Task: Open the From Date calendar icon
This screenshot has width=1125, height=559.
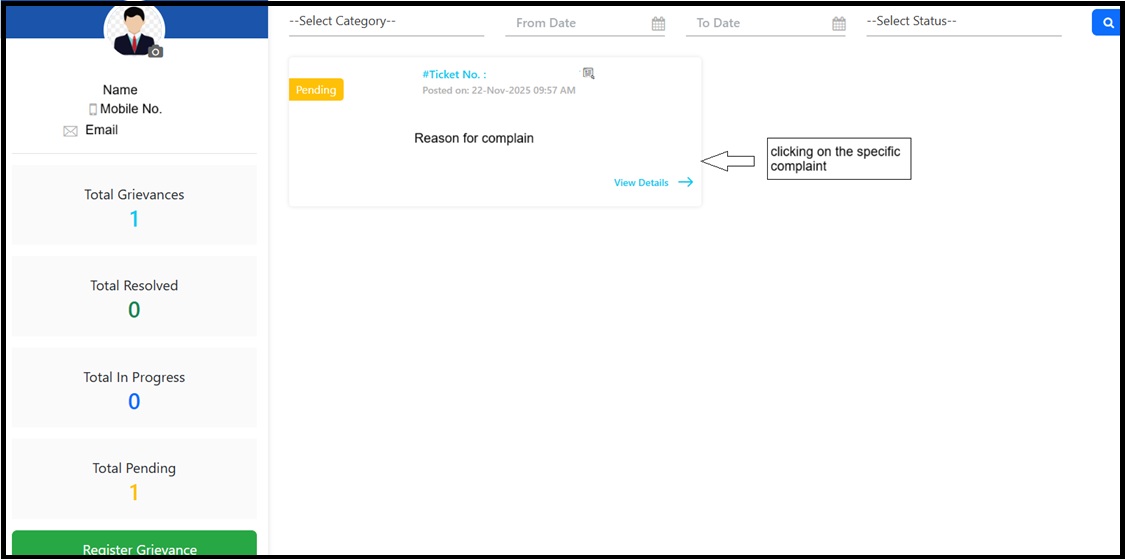Action: pyautogui.click(x=658, y=24)
